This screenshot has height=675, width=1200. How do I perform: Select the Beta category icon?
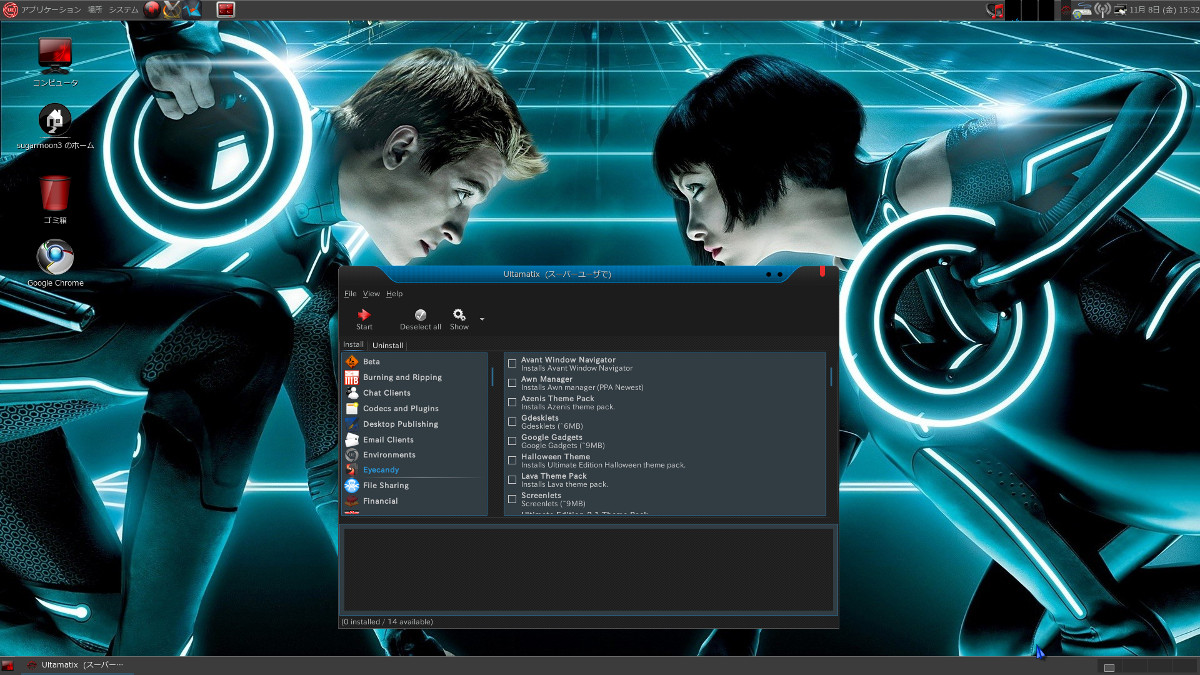352,361
